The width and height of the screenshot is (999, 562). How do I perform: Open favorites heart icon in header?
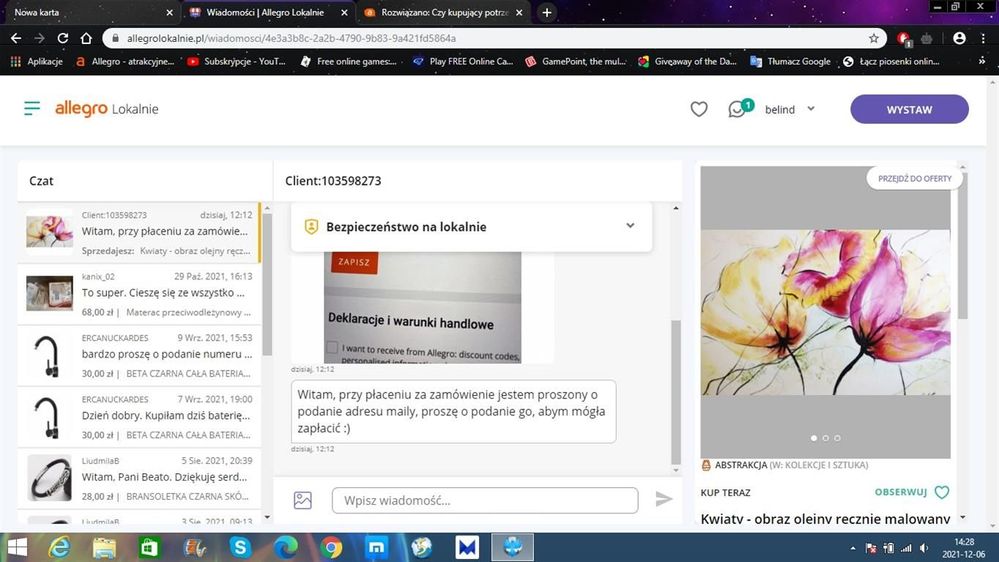pyautogui.click(x=699, y=109)
